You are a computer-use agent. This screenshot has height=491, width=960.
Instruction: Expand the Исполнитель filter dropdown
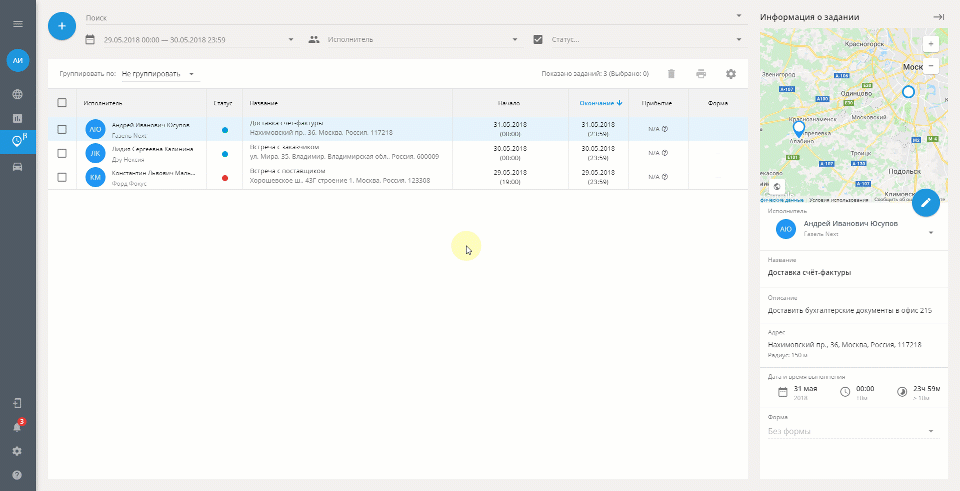(415, 40)
